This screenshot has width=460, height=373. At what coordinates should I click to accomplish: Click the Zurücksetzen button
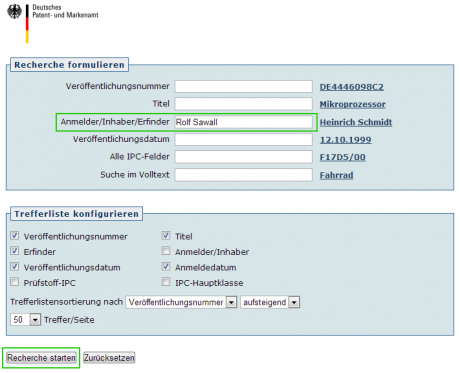(x=109, y=358)
